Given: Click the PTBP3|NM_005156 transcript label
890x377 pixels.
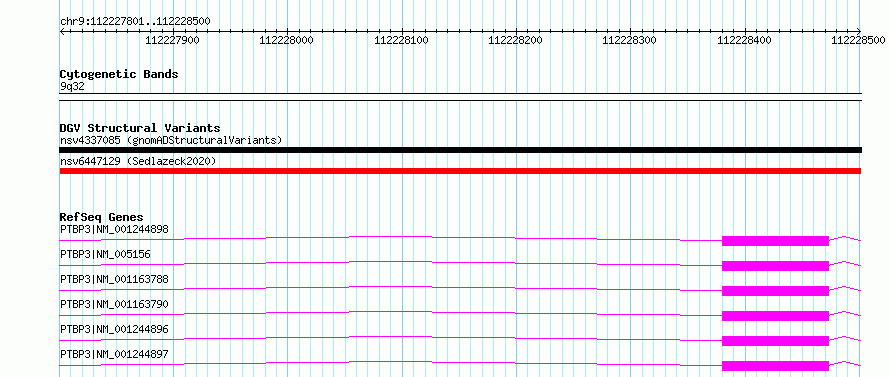Looking at the screenshot, I should click(105, 254).
